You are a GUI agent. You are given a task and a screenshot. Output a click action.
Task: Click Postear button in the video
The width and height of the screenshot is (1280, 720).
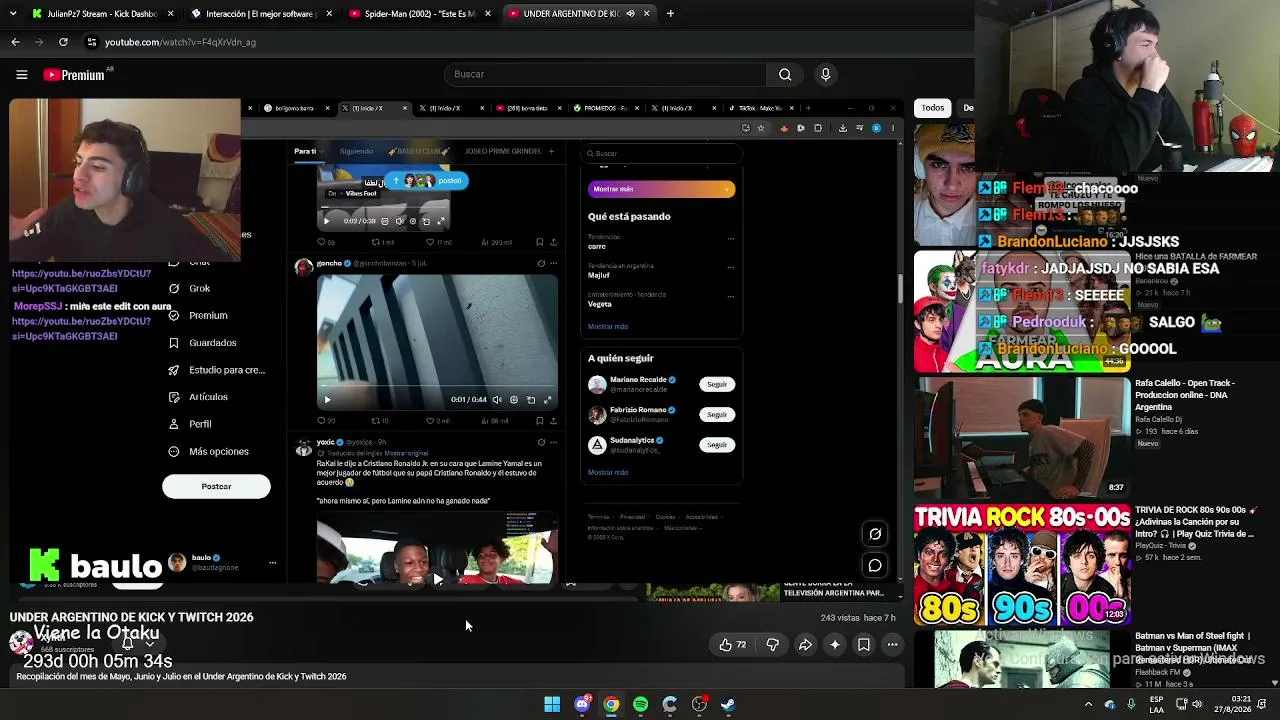(x=216, y=486)
